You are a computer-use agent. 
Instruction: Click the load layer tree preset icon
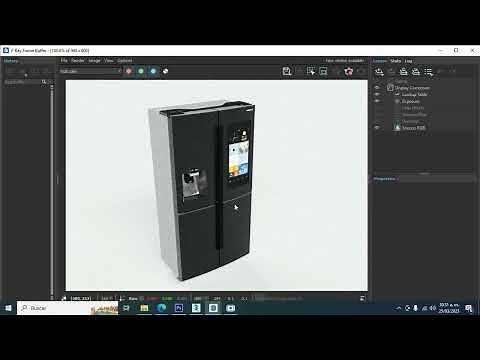416,71
